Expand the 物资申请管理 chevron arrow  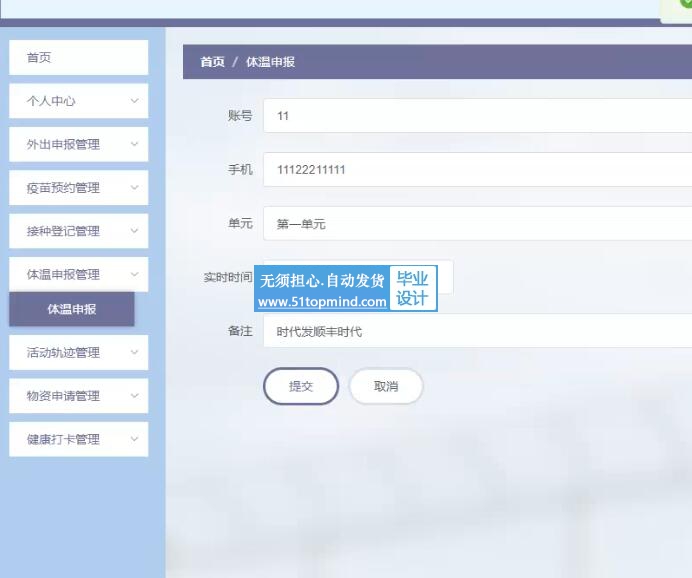click(x=135, y=396)
